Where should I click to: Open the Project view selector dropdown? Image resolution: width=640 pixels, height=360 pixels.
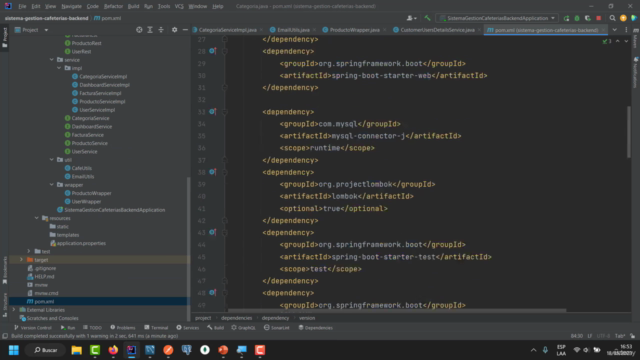click(31, 30)
